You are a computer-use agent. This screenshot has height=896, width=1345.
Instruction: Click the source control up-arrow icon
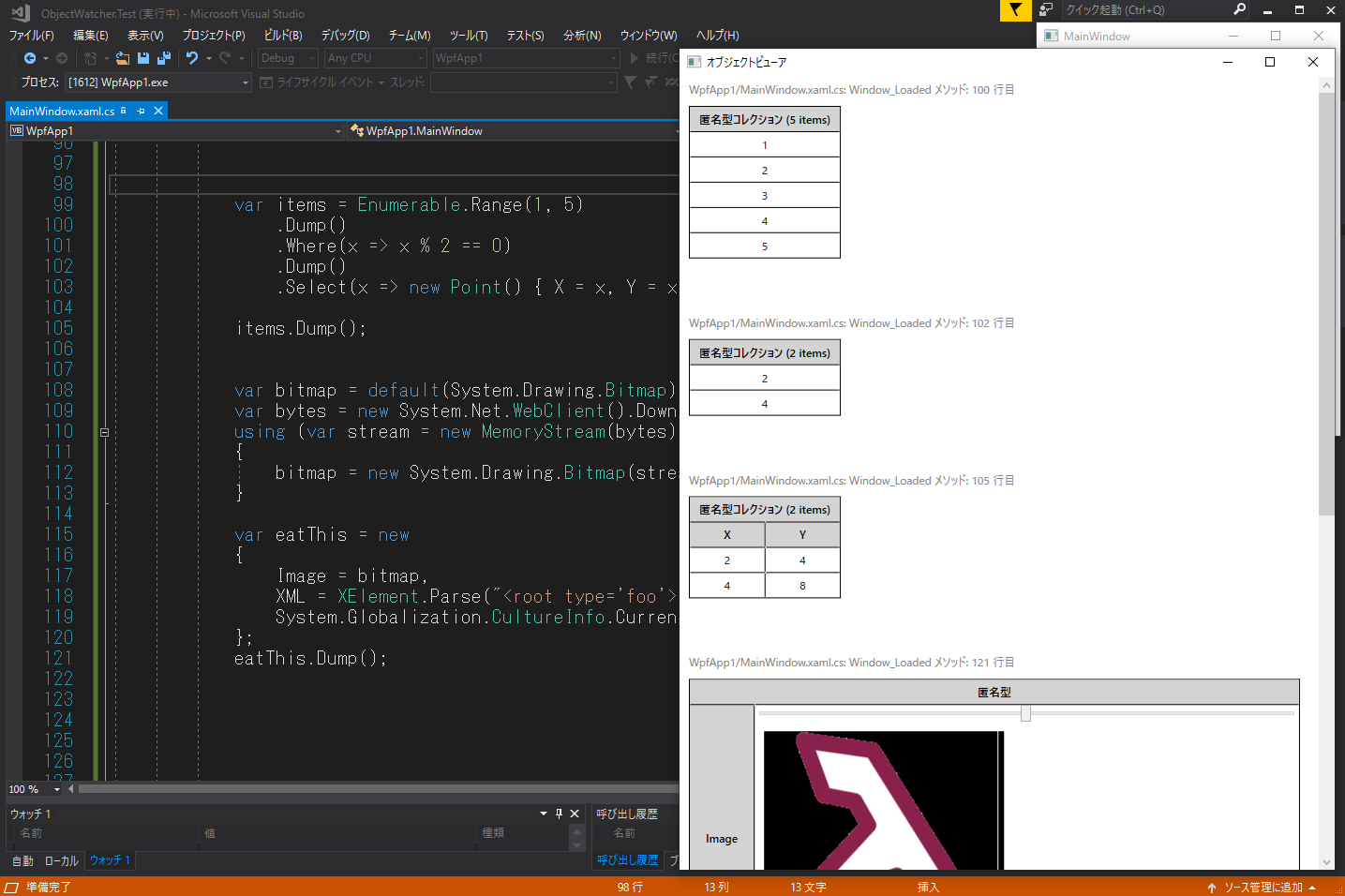coord(1212,888)
